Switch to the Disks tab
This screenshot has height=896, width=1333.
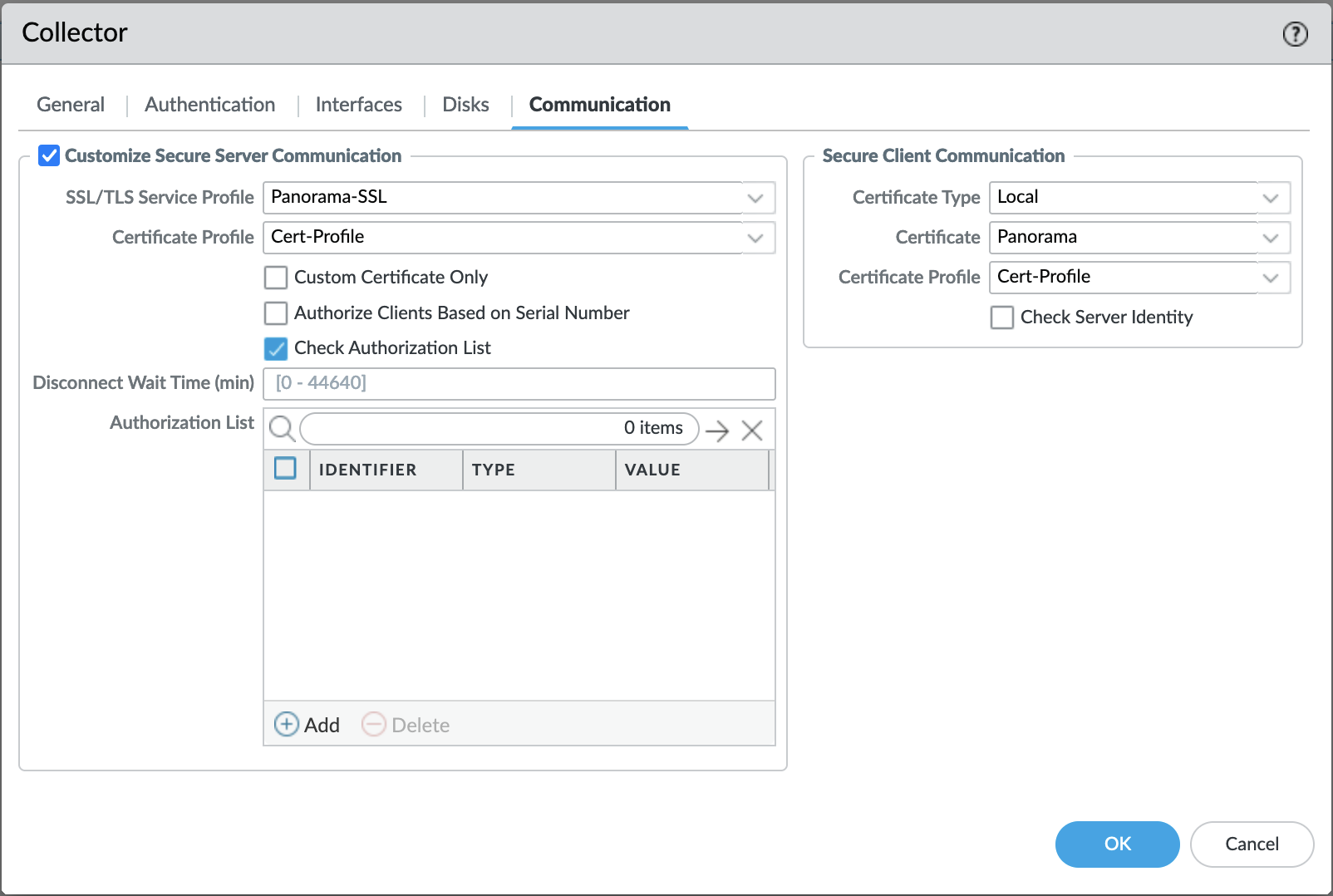pyautogui.click(x=465, y=105)
